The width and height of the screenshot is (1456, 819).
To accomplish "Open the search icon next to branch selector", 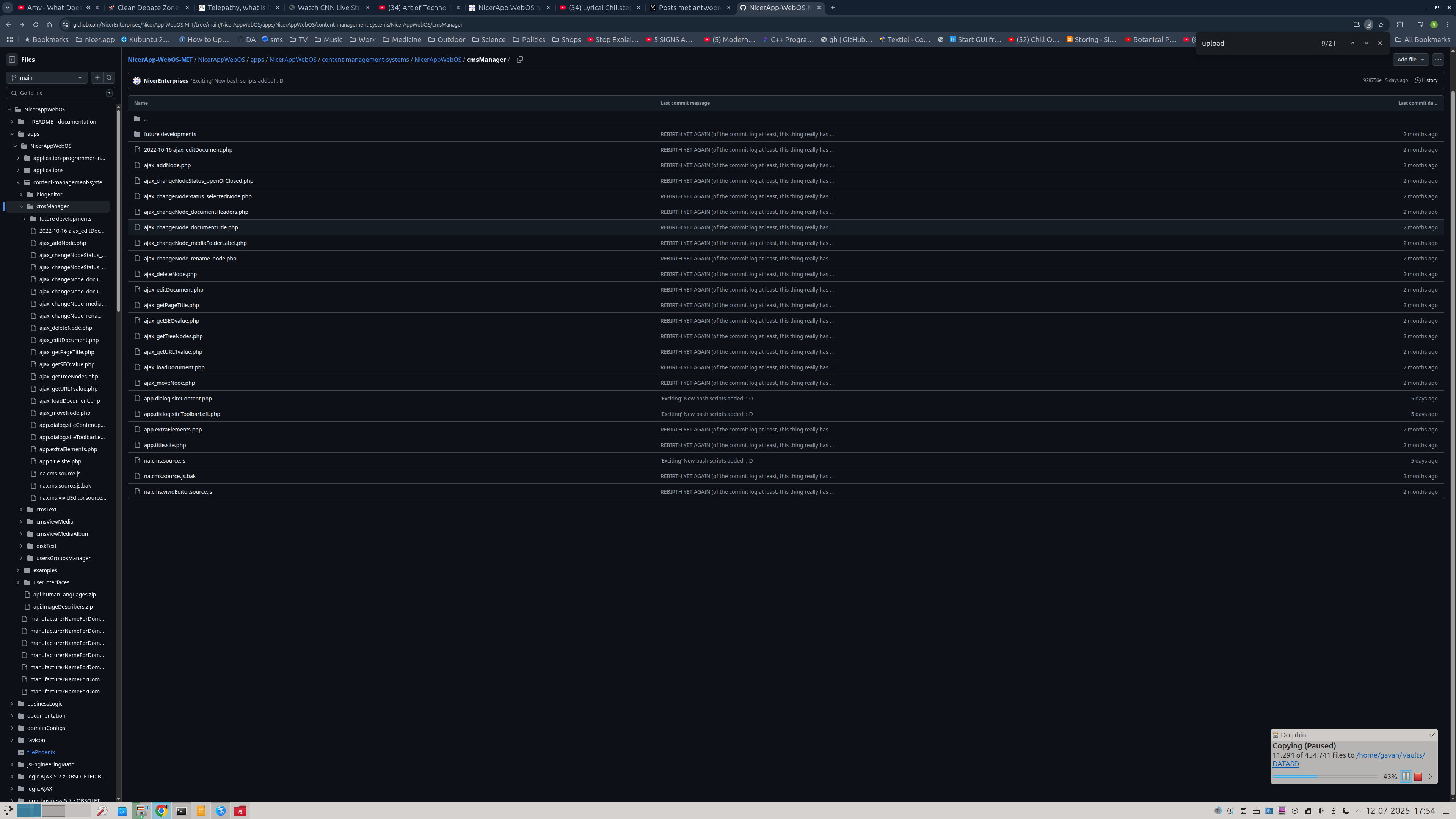I will (110, 78).
